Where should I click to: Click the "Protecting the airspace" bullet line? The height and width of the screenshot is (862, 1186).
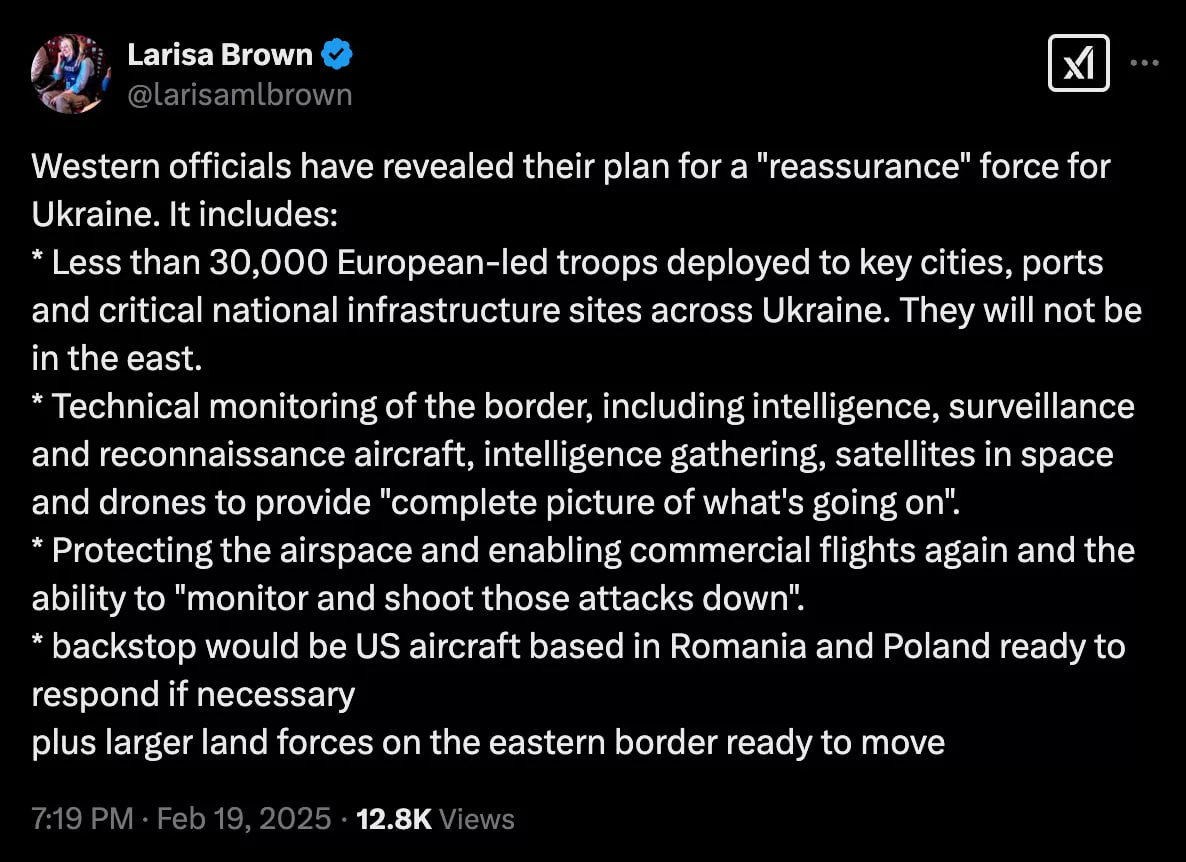pos(583,550)
